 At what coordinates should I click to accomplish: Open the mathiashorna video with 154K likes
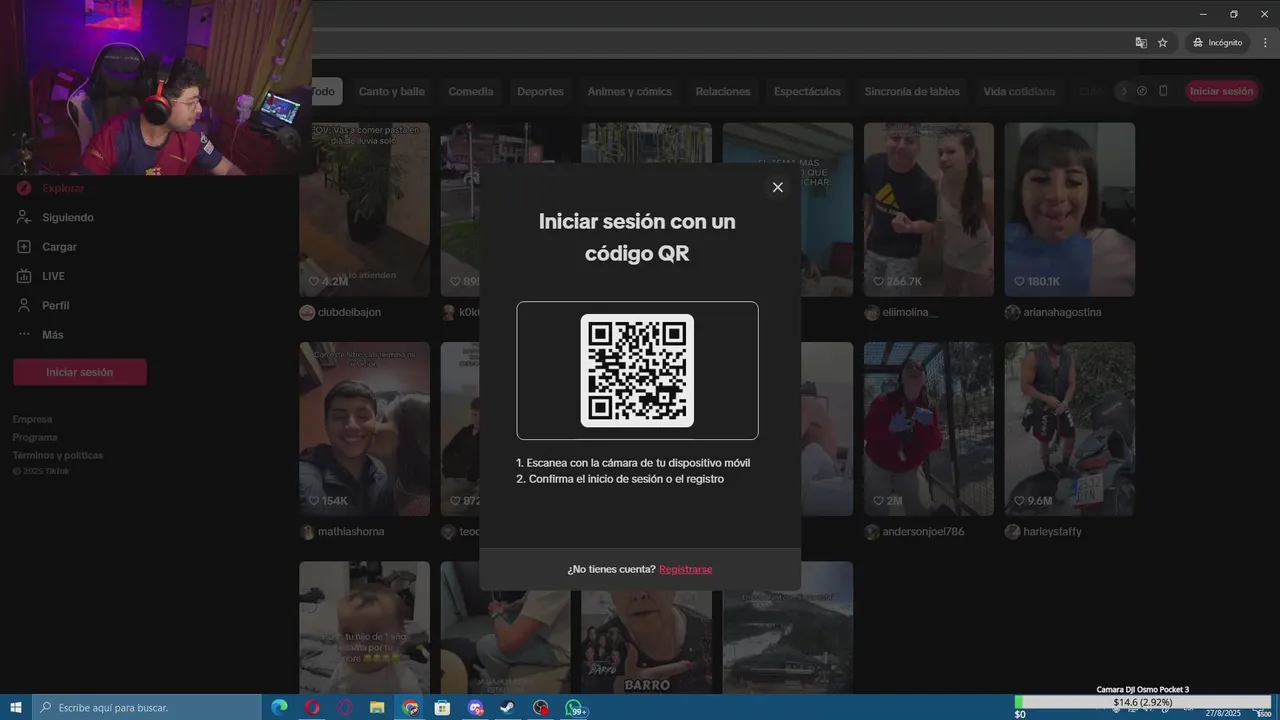364,429
